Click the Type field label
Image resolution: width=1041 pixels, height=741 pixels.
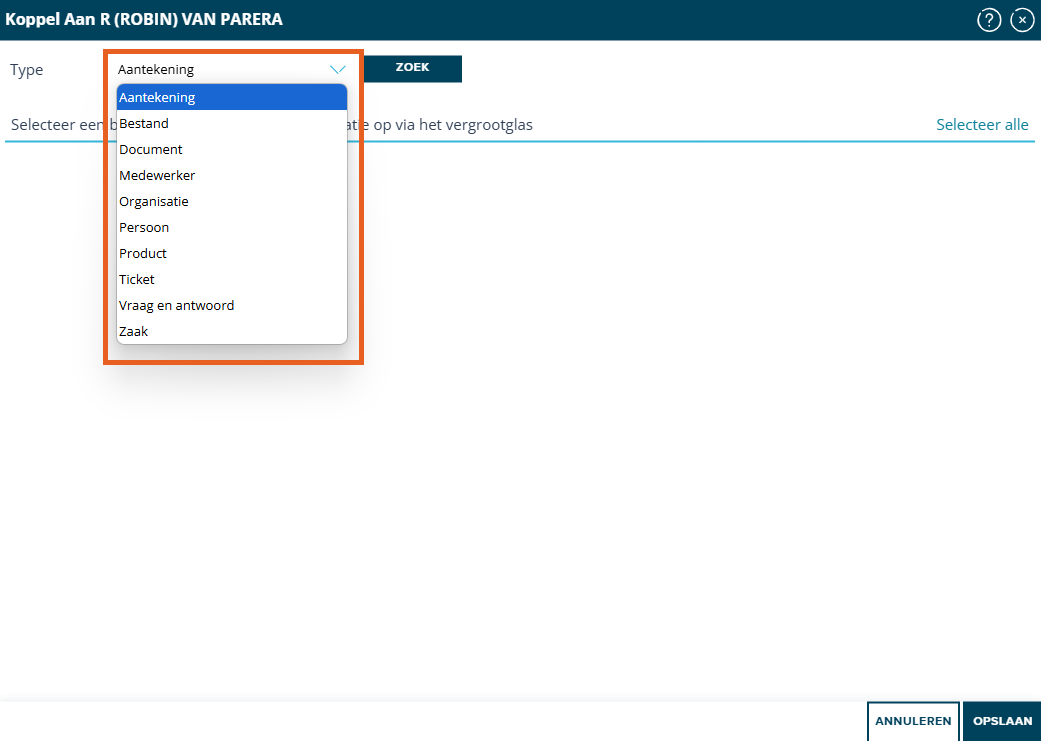coord(27,70)
